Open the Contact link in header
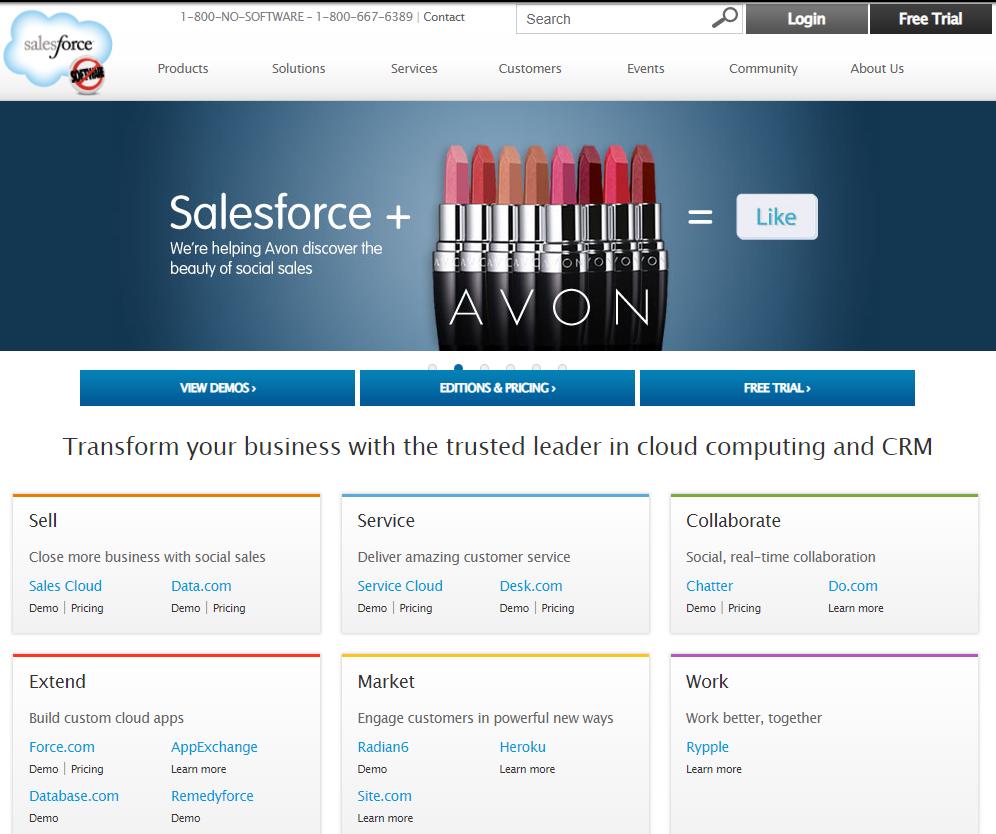 coord(444,17)
